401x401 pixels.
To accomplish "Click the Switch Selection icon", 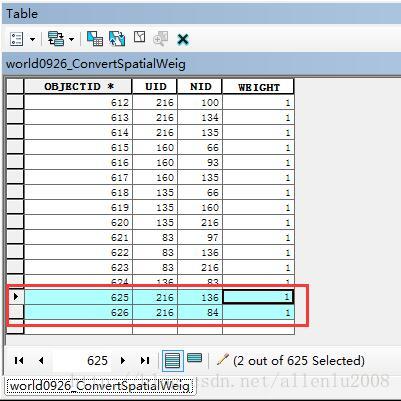I will tap(117, 39).
